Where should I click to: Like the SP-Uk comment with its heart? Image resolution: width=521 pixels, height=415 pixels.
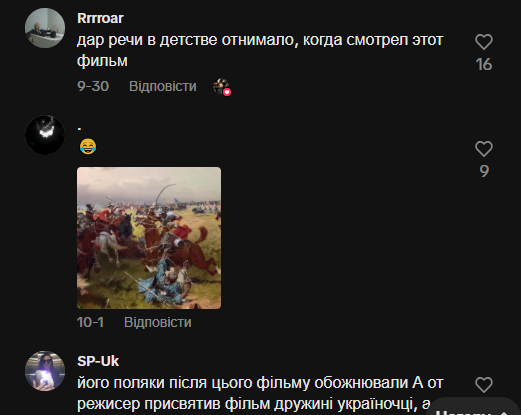[x=484, y=385]
